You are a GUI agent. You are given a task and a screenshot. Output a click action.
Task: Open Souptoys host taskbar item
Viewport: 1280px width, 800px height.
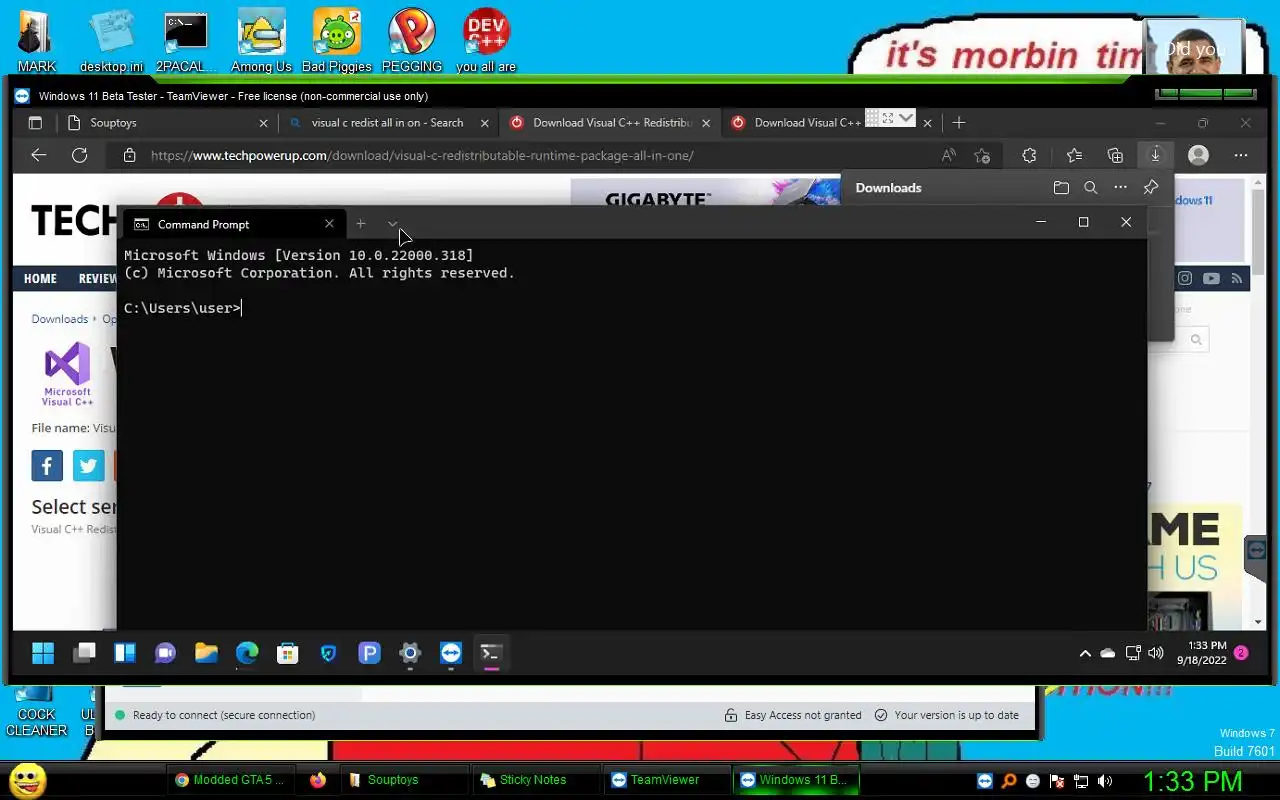[x=404, y=780]
